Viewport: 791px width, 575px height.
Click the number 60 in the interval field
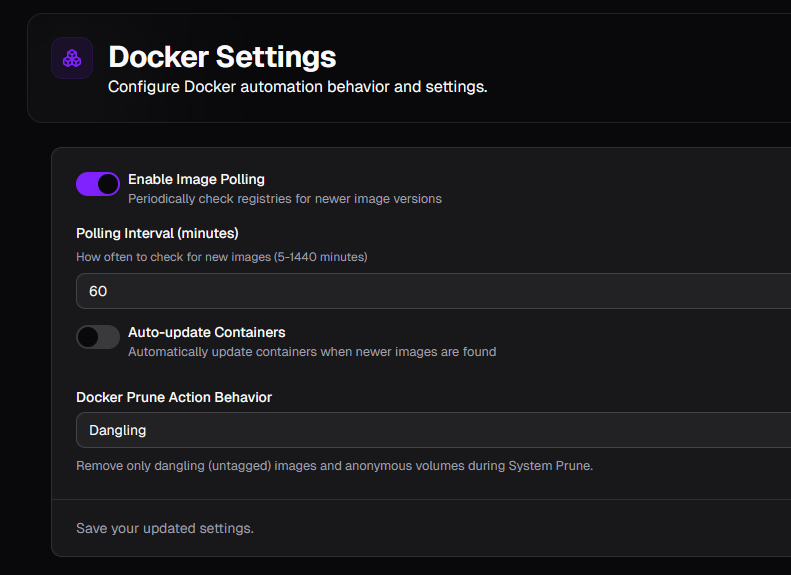tap(98, 291)
